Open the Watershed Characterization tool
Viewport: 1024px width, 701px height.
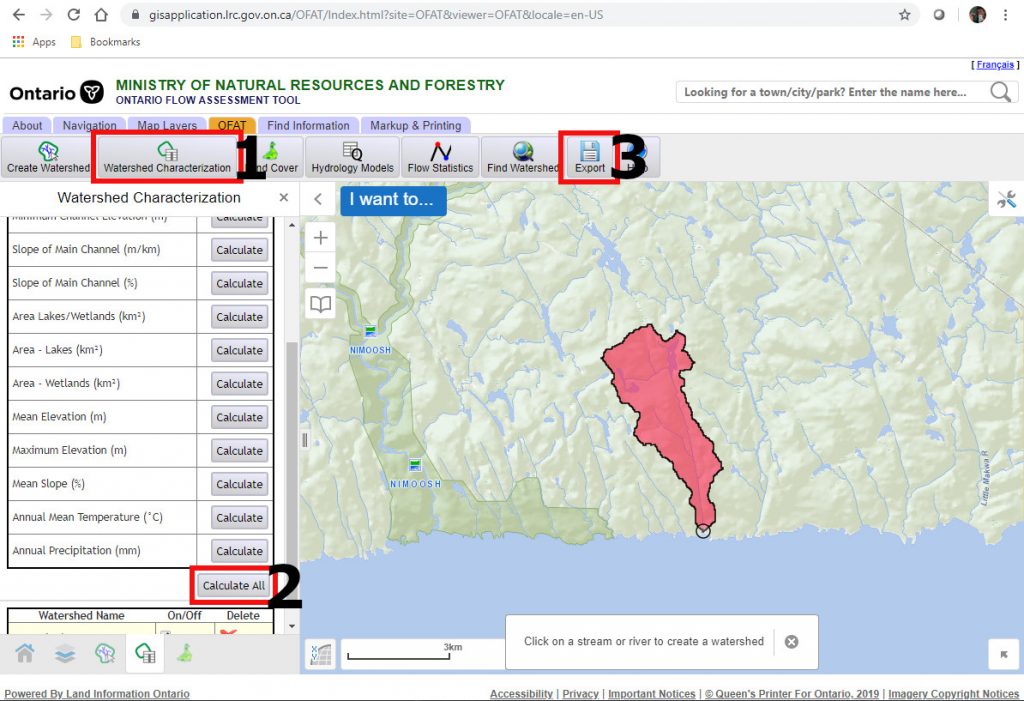166,156
